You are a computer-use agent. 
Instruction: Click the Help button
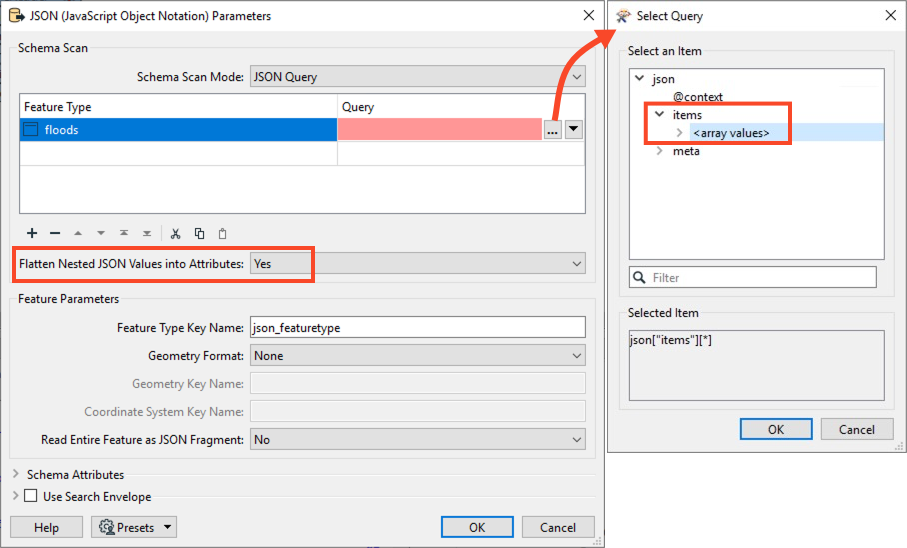[46, 527]
